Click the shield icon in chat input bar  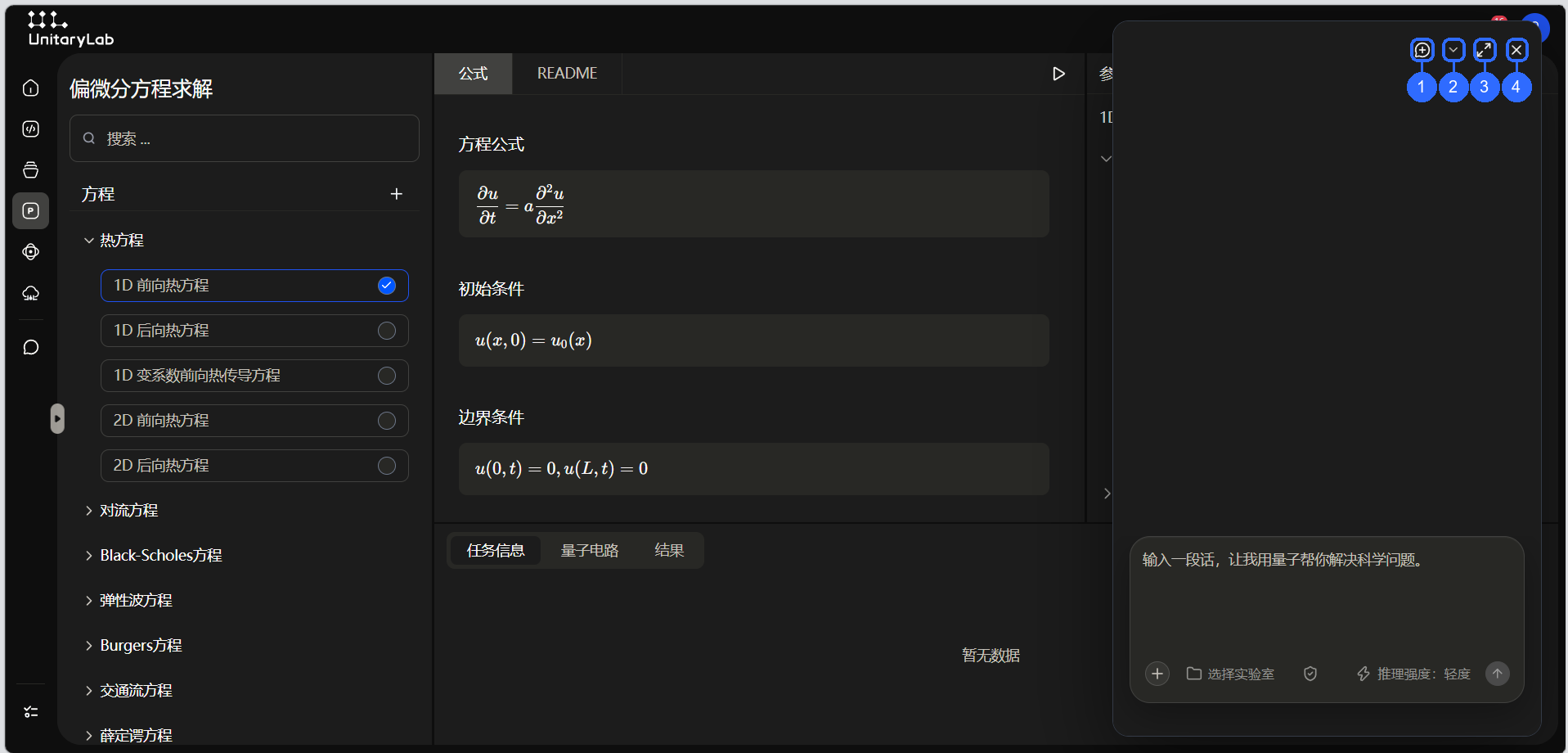pos(1310,674)
